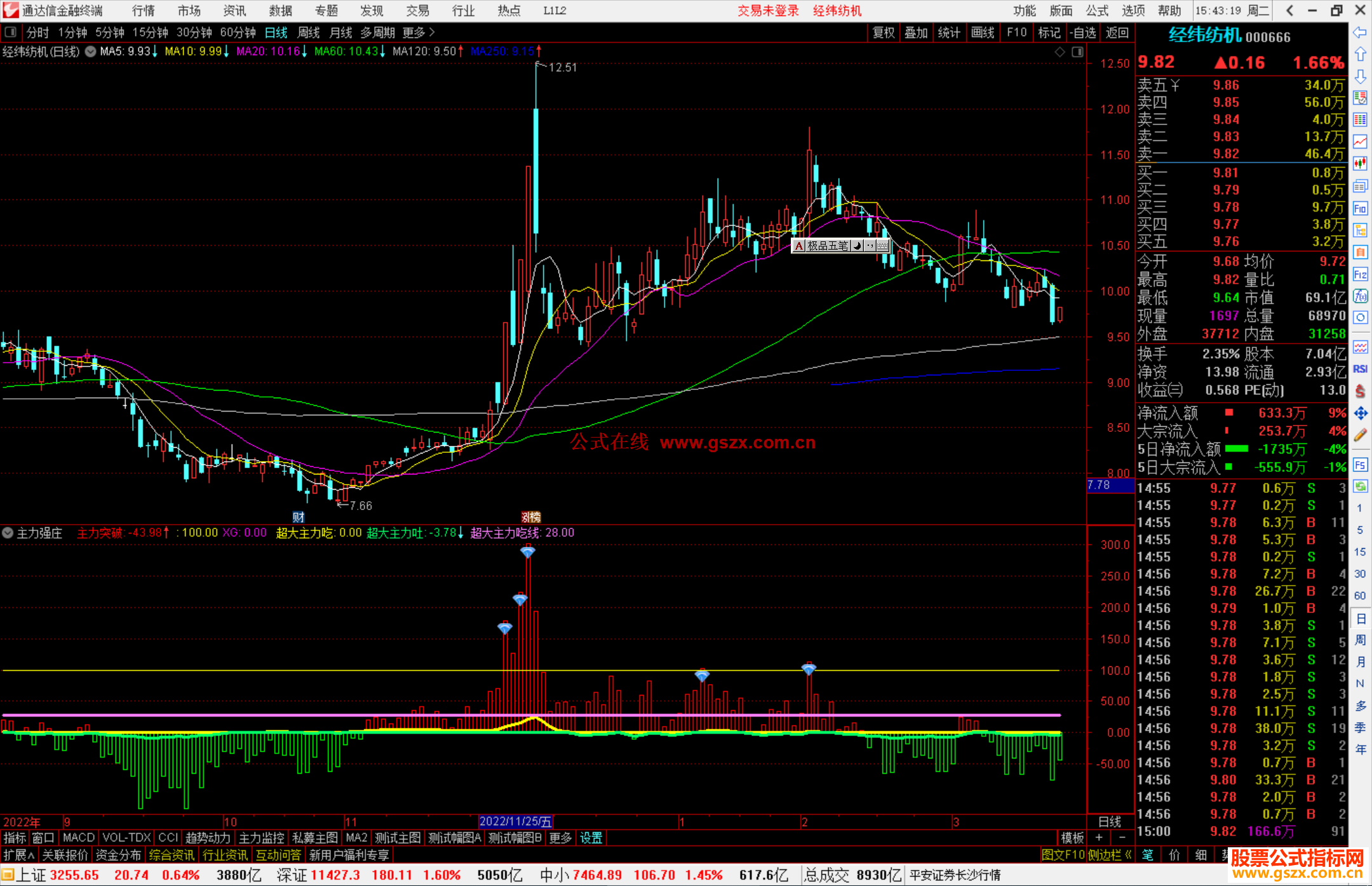Viewport: 1372px width, 886px height.
Task: Expand the 更多 period options
Action: [x=419, y=32]
